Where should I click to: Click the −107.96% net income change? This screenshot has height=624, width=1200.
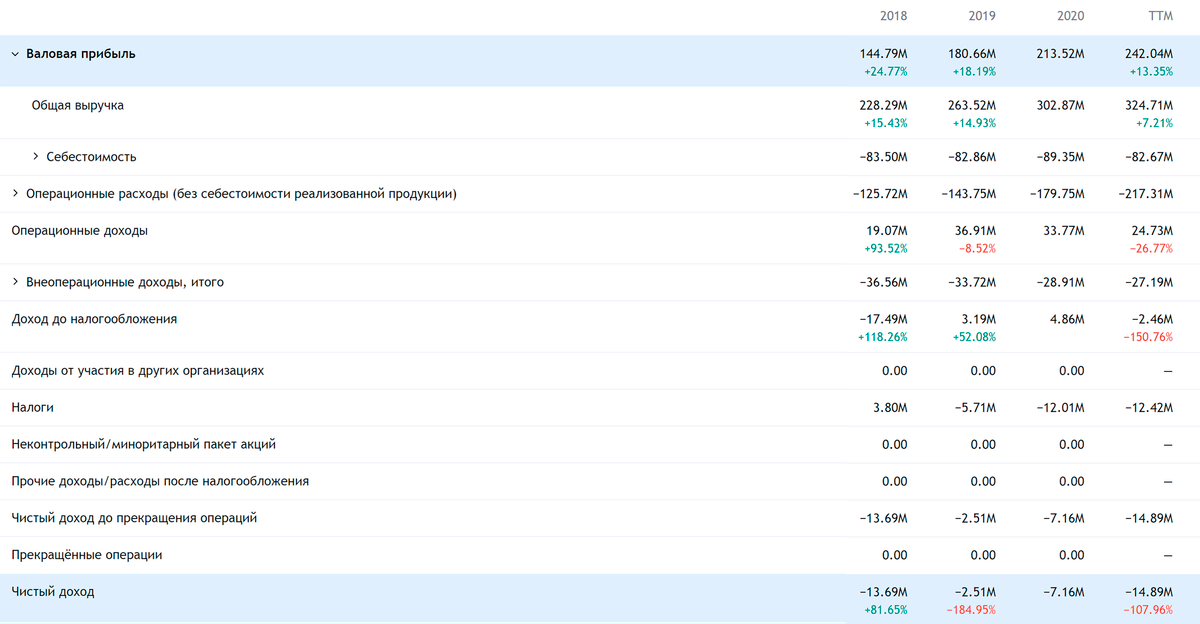1148,609
